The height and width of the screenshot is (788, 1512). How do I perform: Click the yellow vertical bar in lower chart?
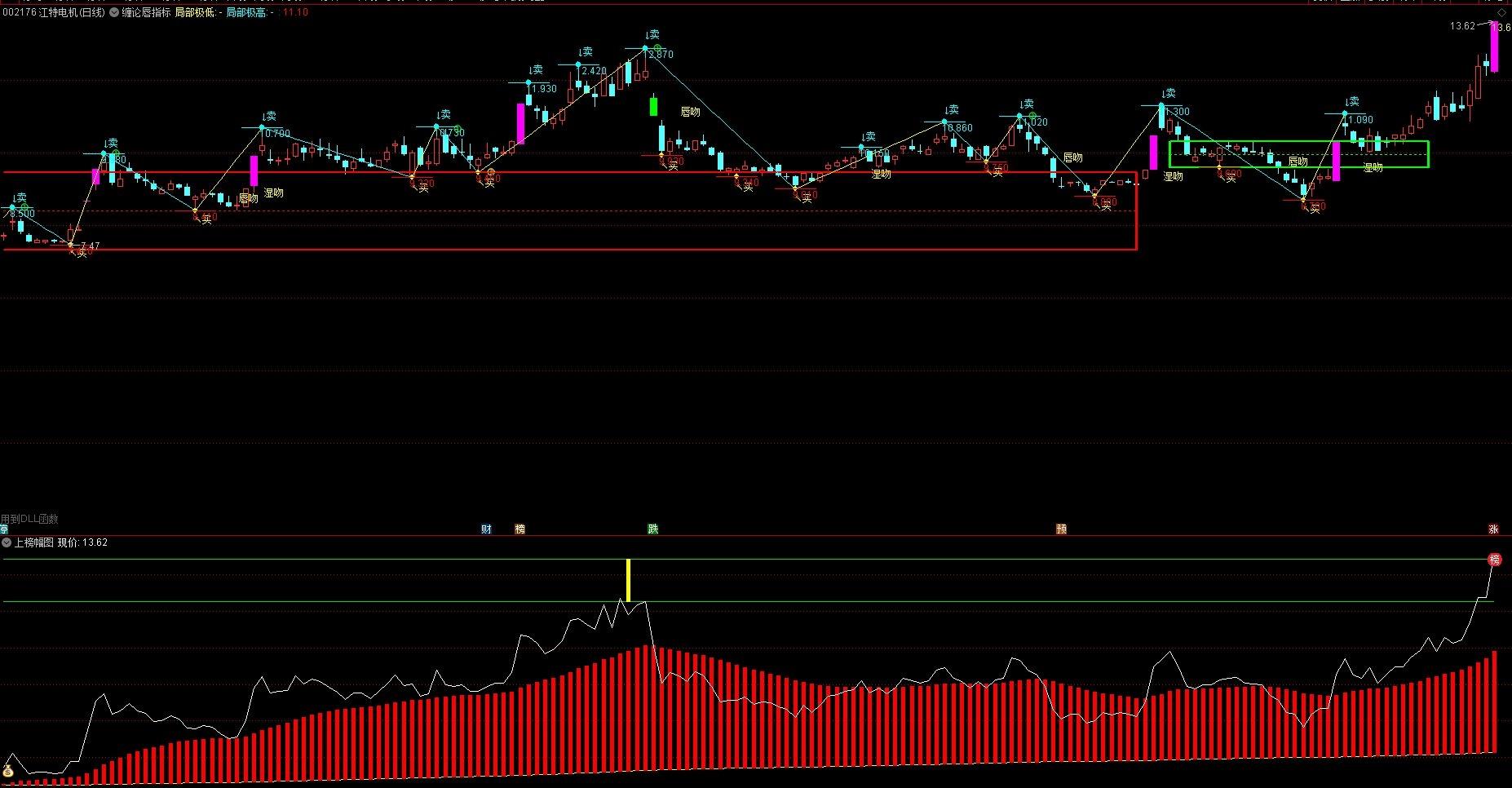(628, 580)
